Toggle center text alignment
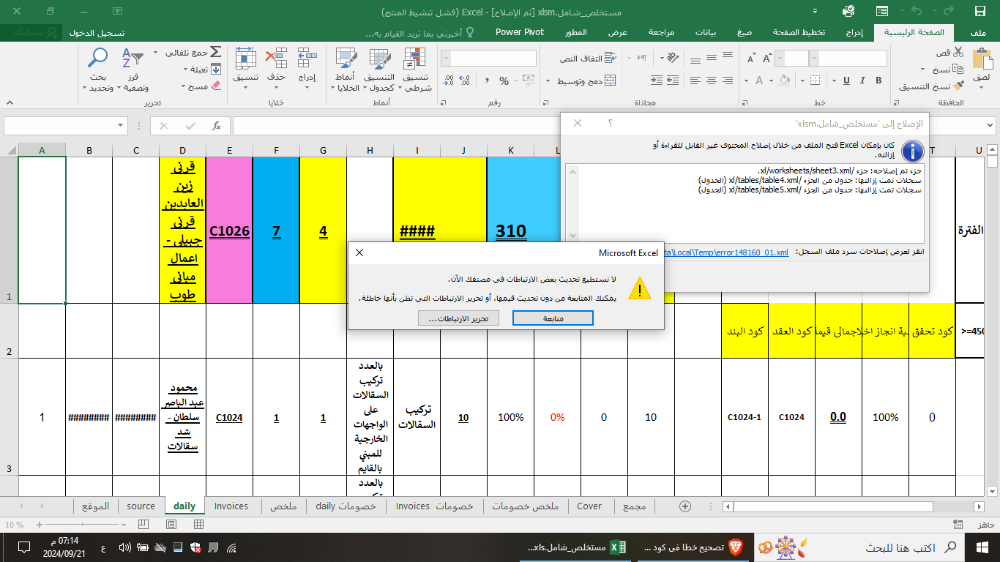 tap(711, 80)
